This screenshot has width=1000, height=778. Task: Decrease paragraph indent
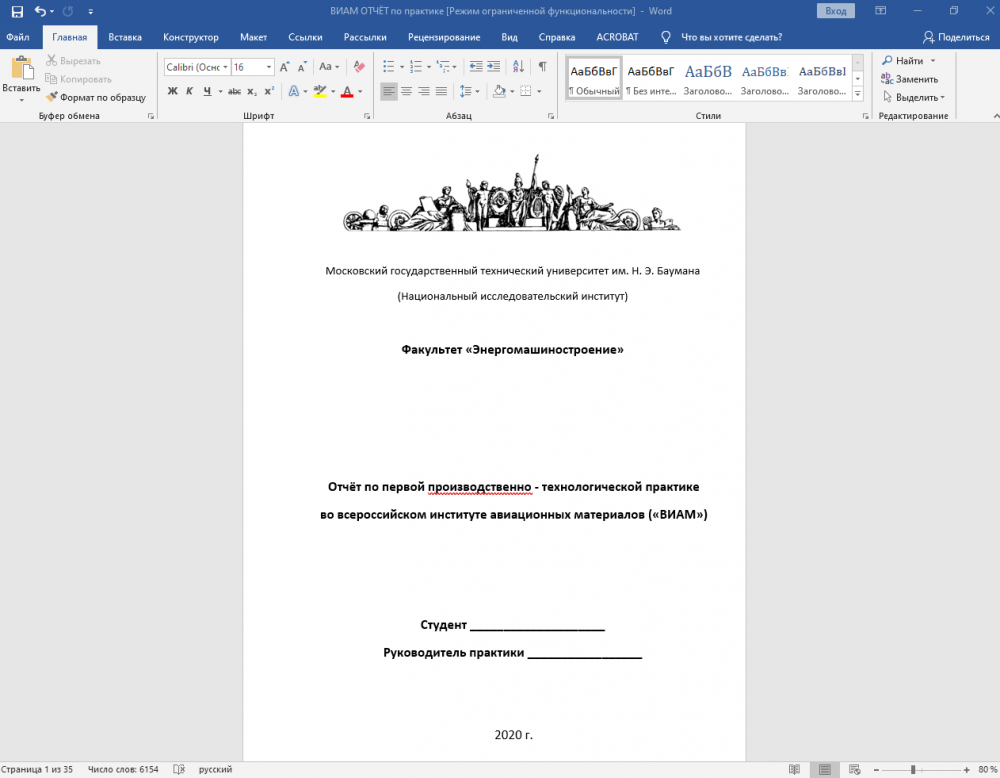pos(476,67)
